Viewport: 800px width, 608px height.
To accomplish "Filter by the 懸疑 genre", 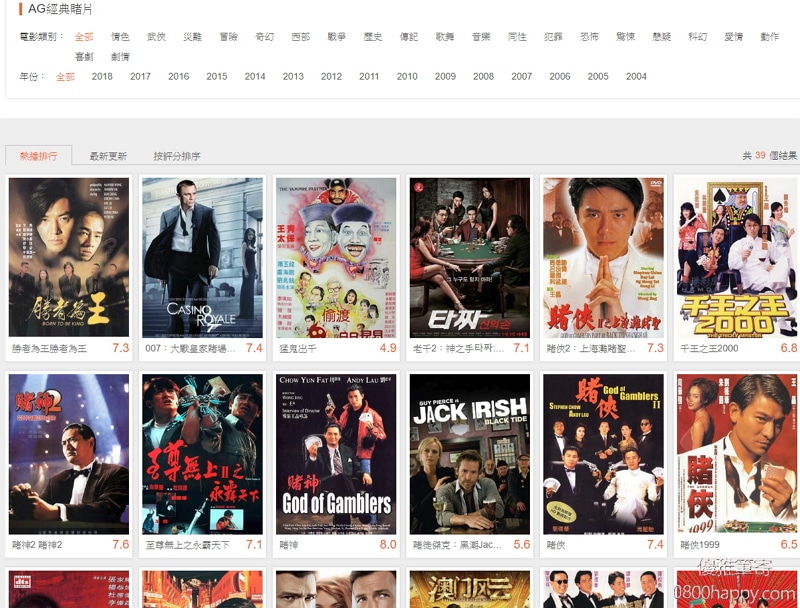I will [x=662, y=37].
